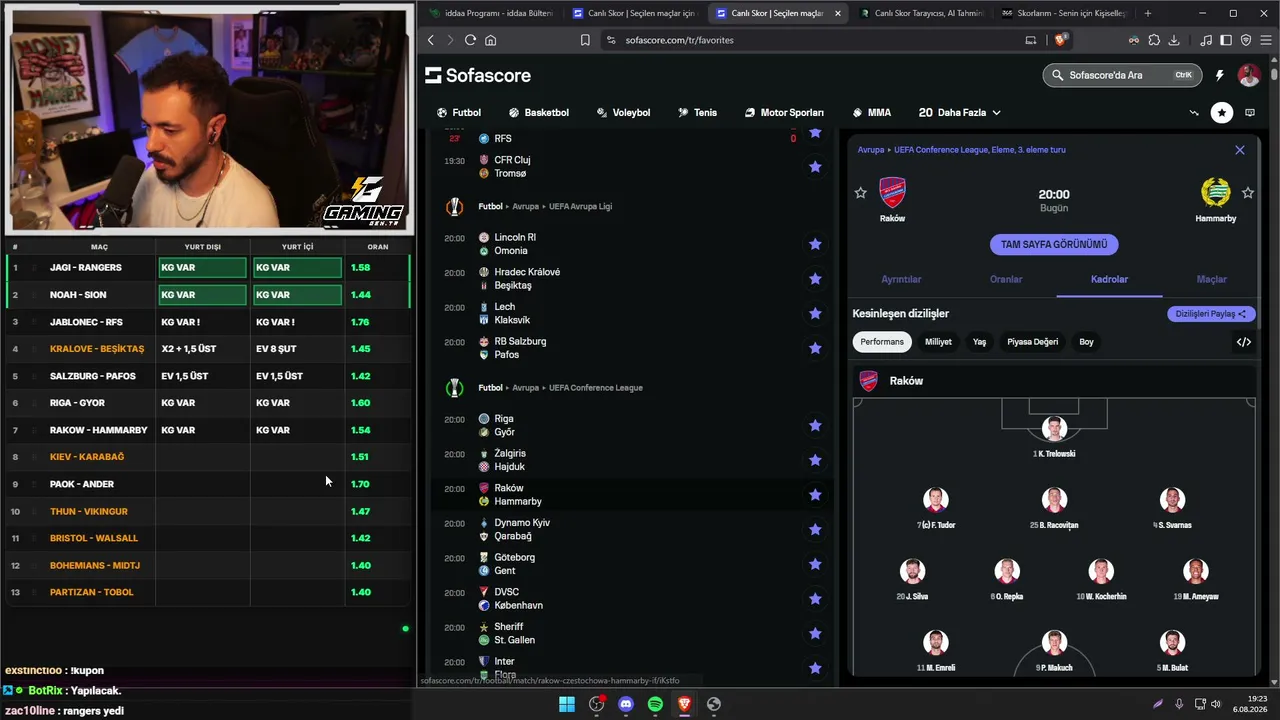Open the Brave Shields icon
The height and width of the screenshot is (720, 1280).
pyautogui.click(x=1060, y=40)
